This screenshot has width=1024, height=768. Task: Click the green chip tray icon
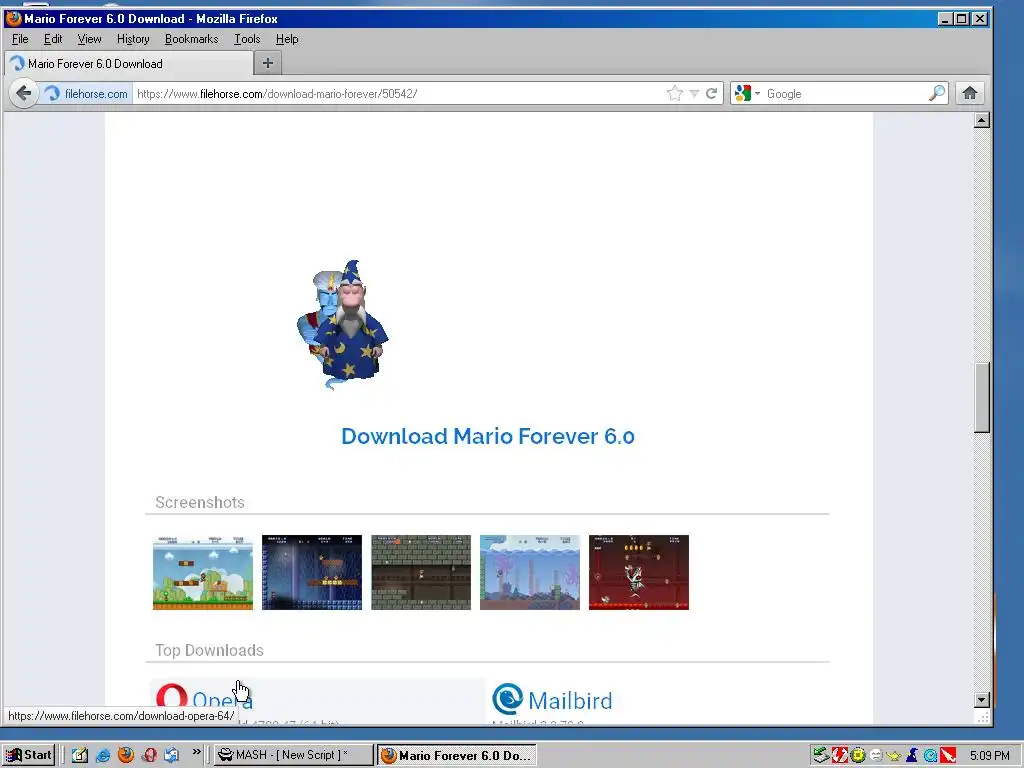[x=857, y=756]
